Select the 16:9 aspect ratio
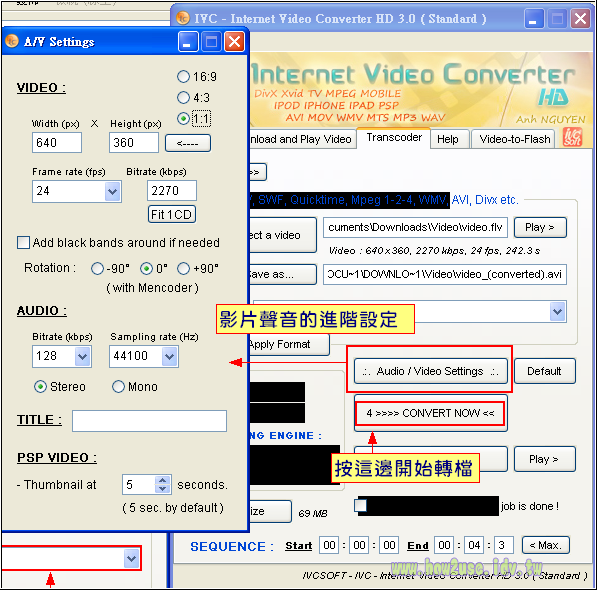597x590 pixels. [183, 77]
